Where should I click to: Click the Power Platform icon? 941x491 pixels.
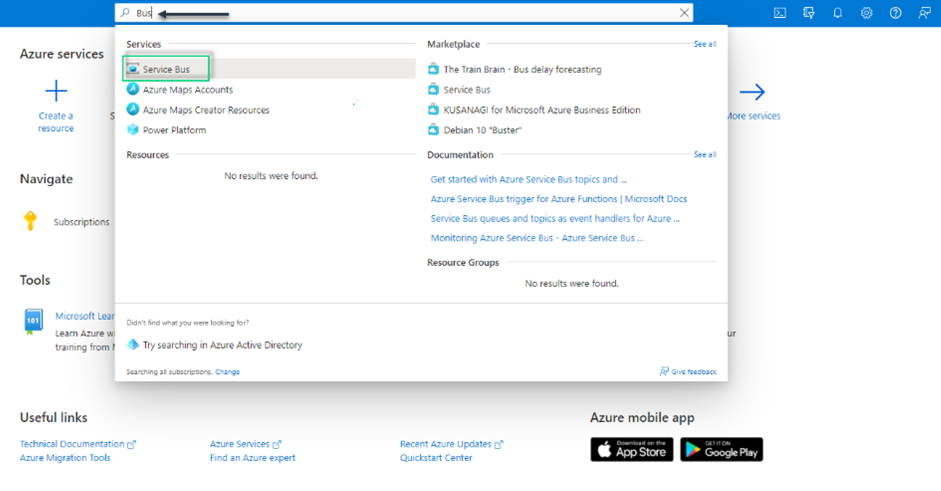(x=133, y=130)
